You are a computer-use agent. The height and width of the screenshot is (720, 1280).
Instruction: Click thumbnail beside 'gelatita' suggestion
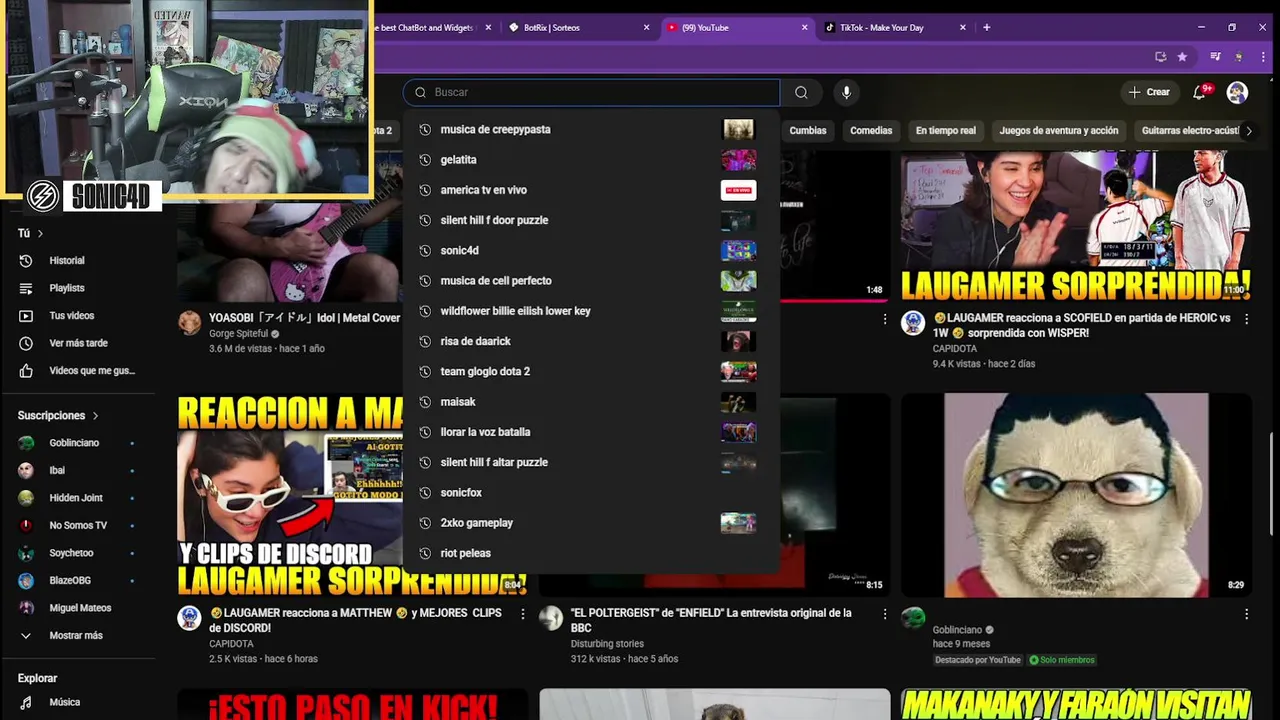point(738,160)
